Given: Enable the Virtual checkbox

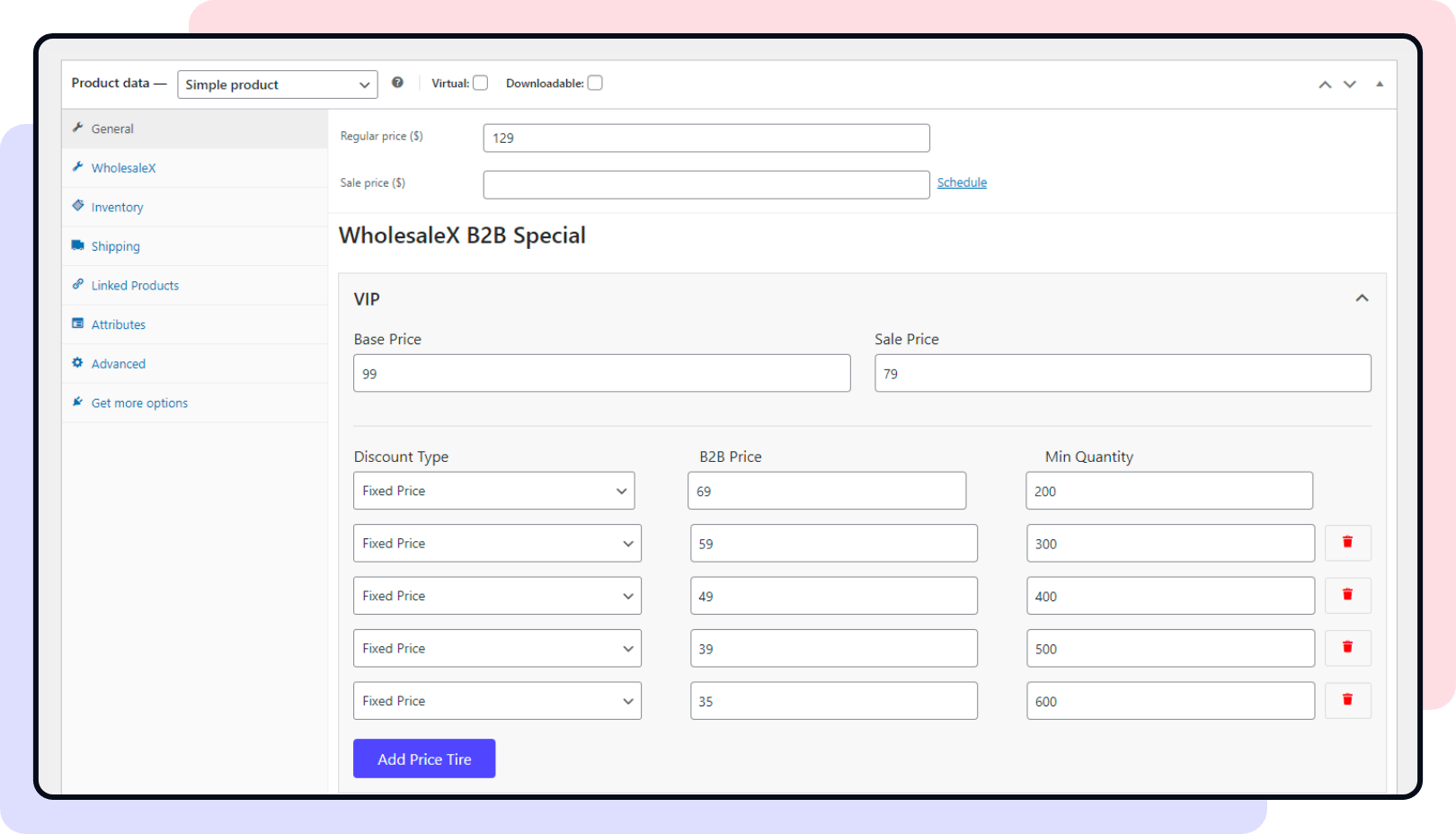Looking at the screenshot, I should click(481, 84).
